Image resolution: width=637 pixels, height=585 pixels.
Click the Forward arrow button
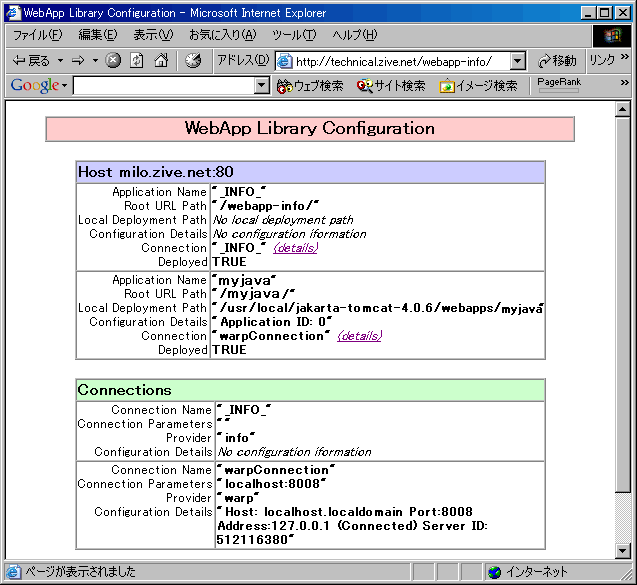tap(78, 61)
